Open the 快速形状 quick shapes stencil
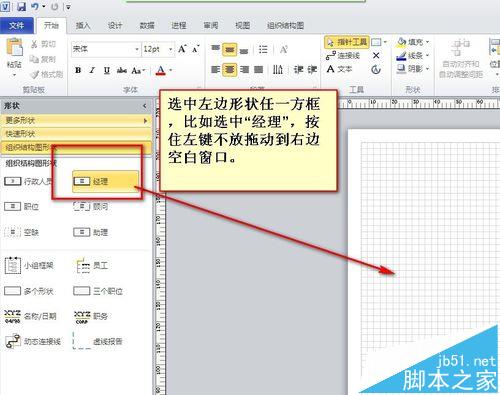 pyautogui.click(x=76, y=134)
